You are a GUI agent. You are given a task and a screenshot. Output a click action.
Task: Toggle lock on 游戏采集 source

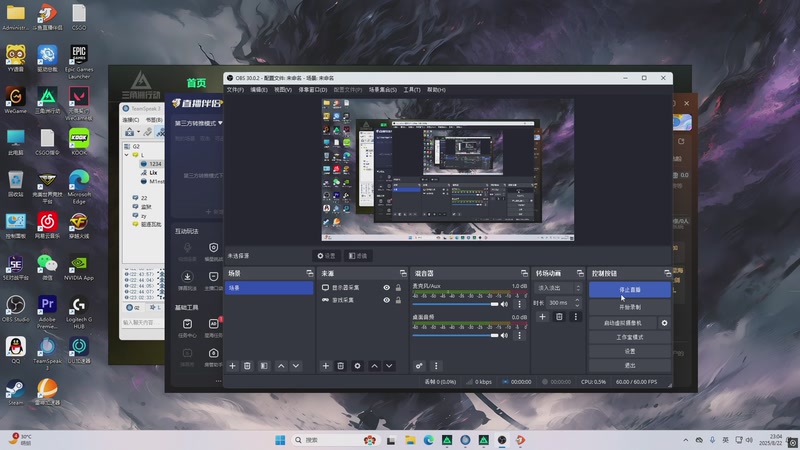[x=398, y=299]
